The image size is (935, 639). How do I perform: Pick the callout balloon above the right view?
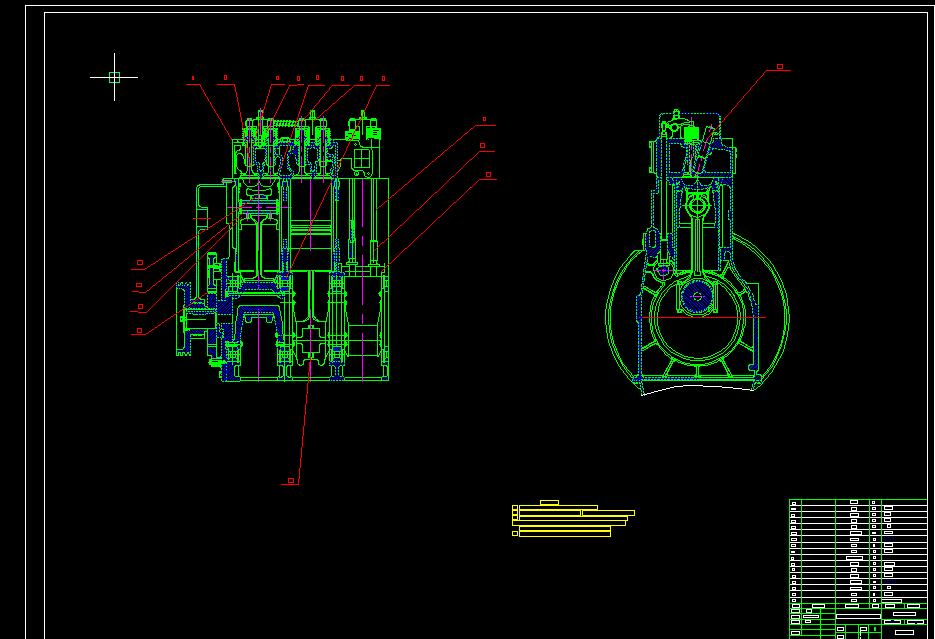coord(779,67)
